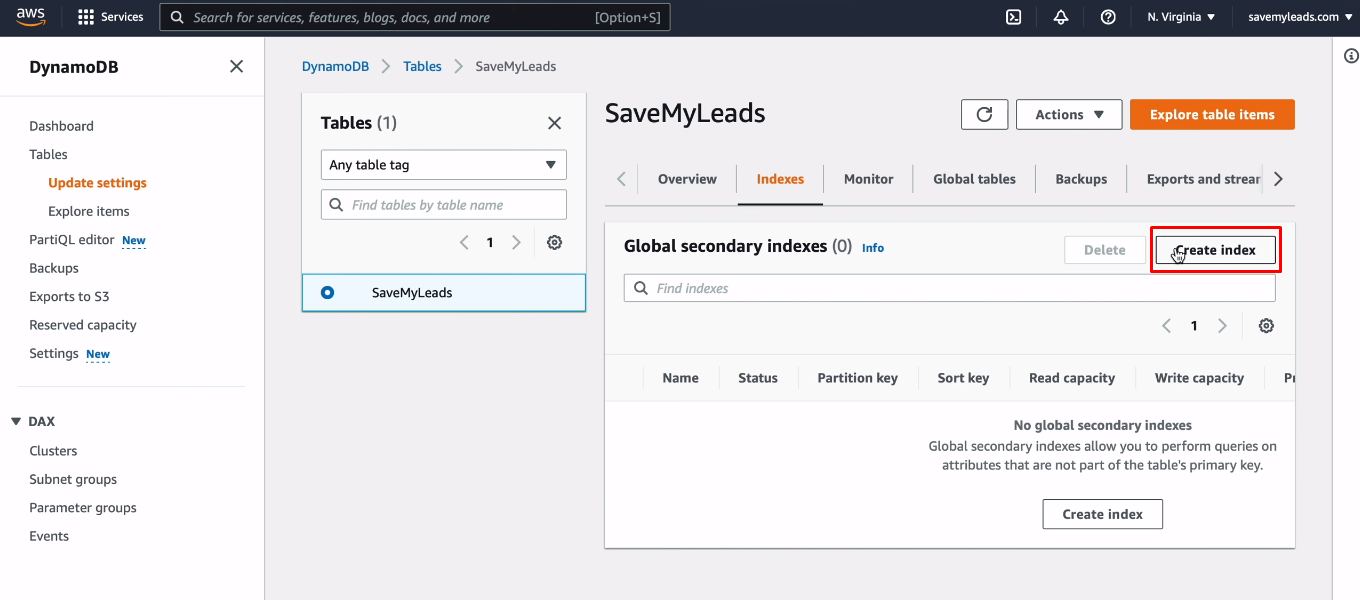Click the Create index button in empty state
This screenshot has width=1360, height=600.
coord(1102,514)
